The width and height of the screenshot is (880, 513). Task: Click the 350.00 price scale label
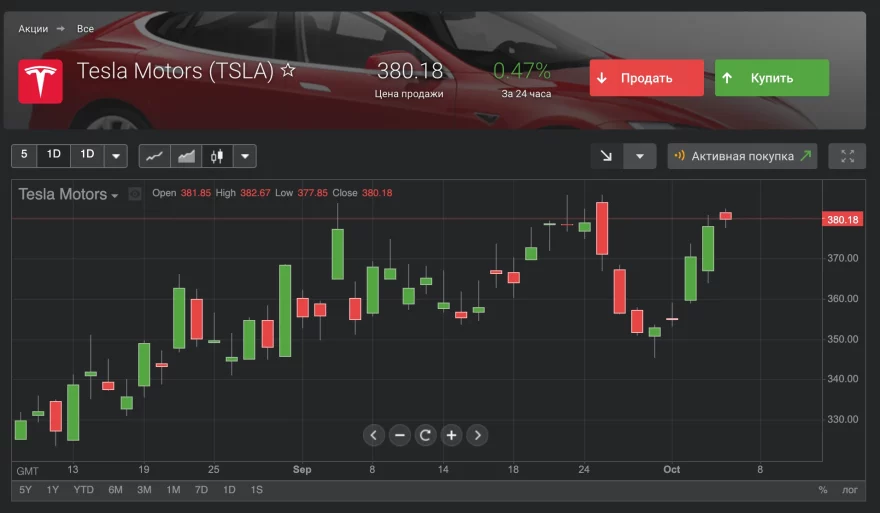tap(842, 339)
